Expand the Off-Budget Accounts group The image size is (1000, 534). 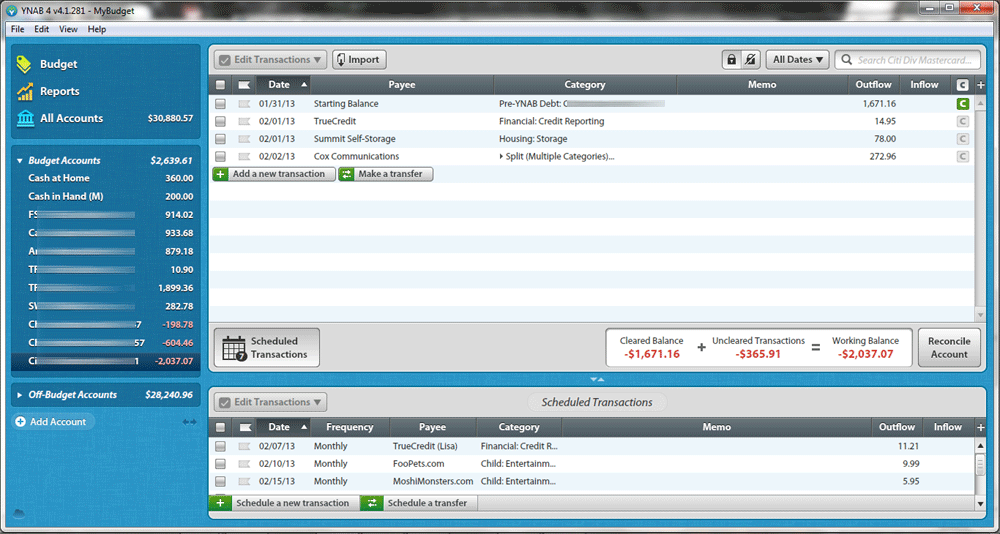20,395
